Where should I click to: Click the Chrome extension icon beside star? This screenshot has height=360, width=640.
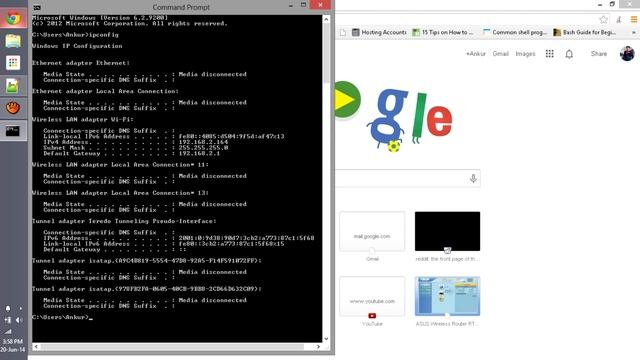click(619, 19)
